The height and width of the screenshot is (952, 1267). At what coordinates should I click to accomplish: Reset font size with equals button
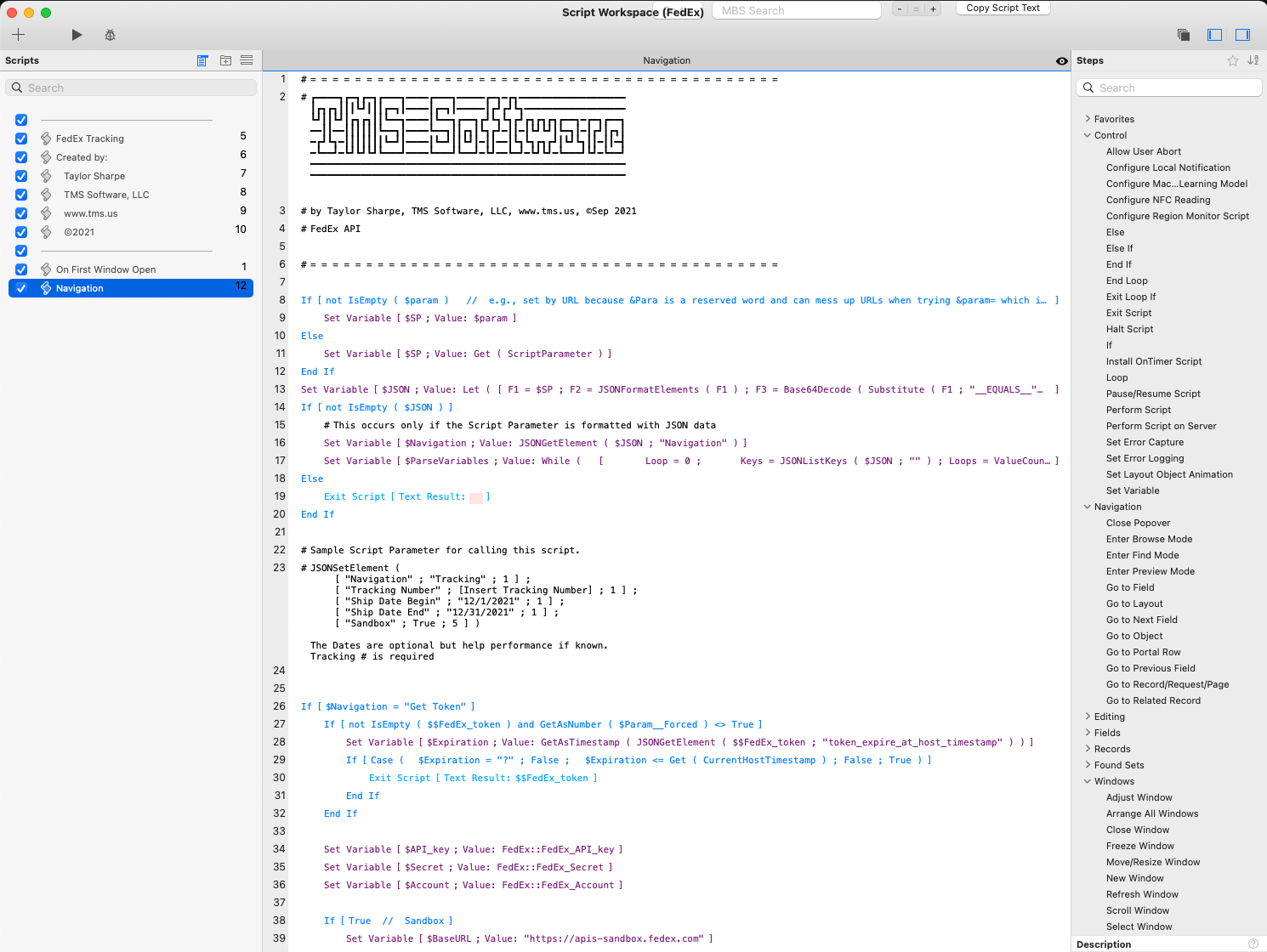[916, 9]
